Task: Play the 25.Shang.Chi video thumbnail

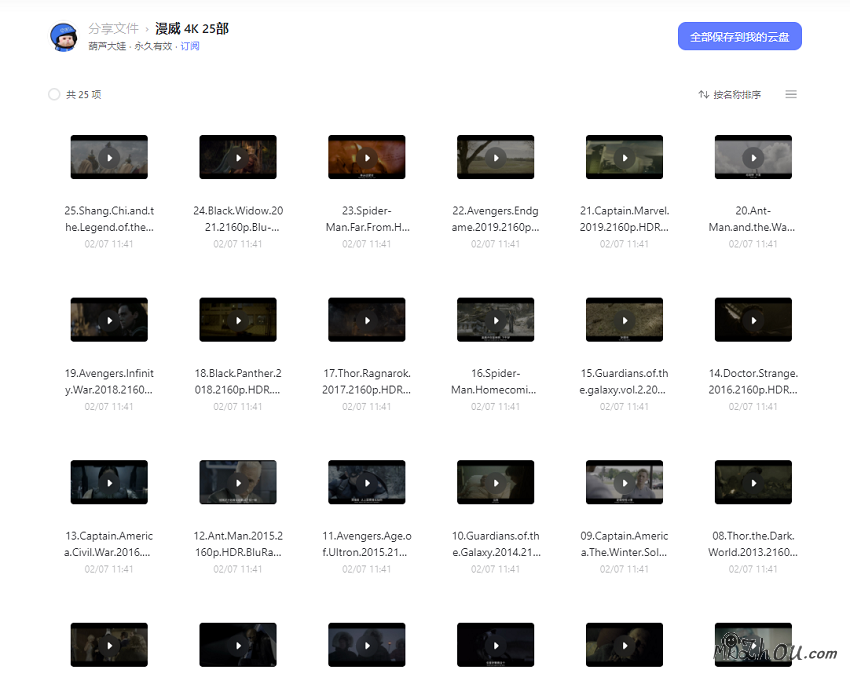Action: tap(109, 157)
